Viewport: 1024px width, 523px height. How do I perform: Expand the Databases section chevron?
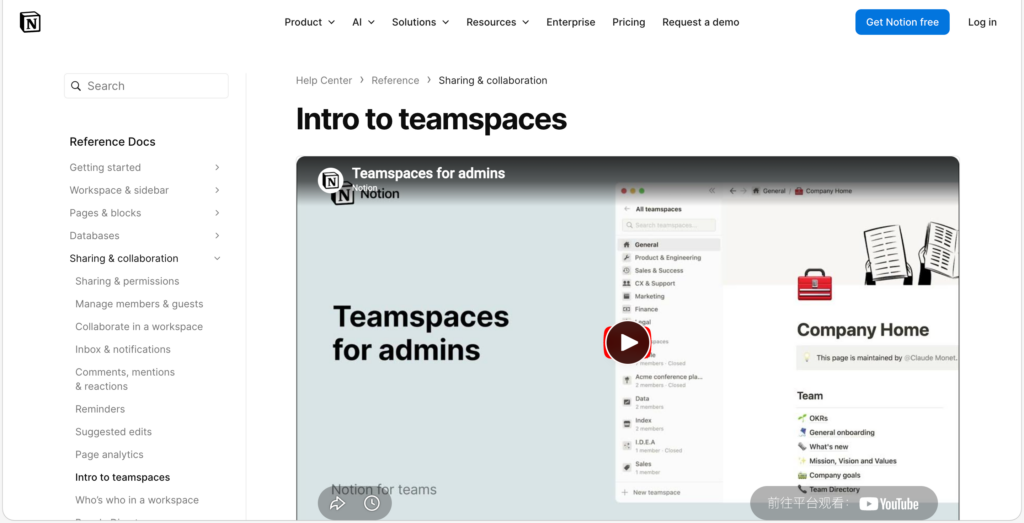pos(217,236)
